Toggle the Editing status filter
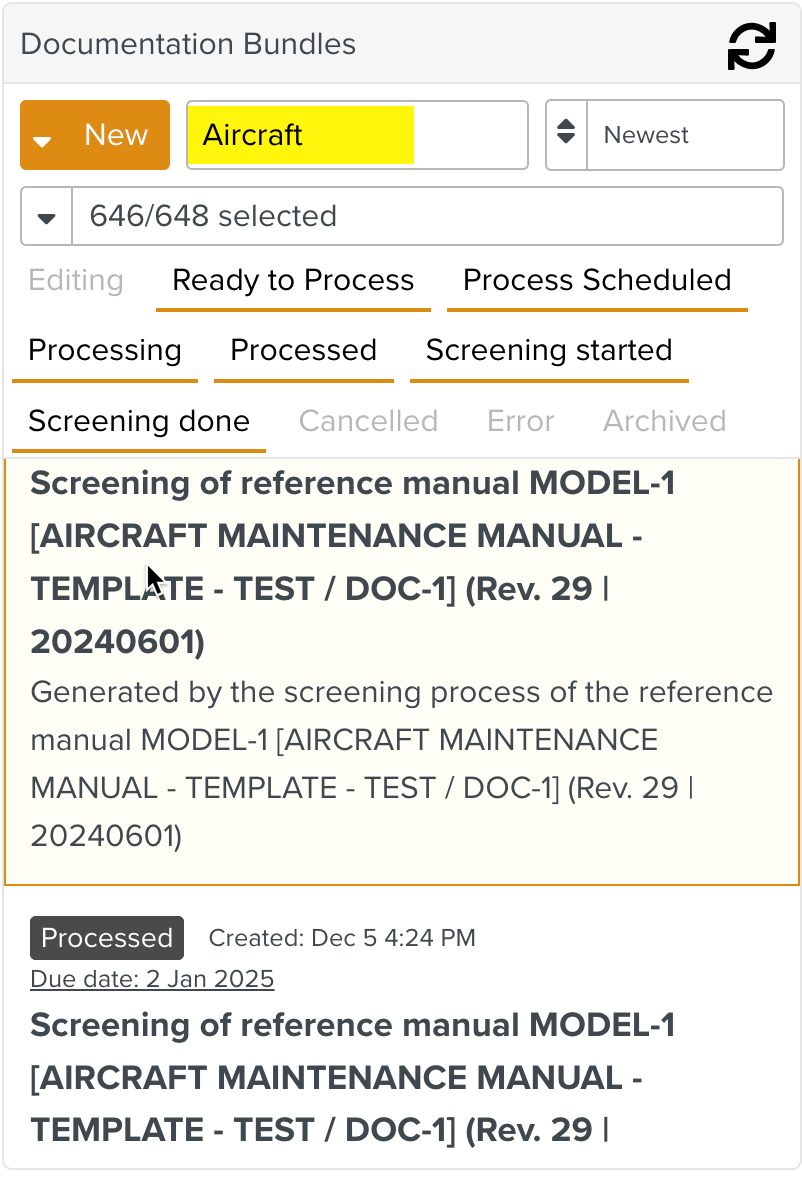Image resolution: width=802 pixels, height=1180 pixels. click(76, 281)
